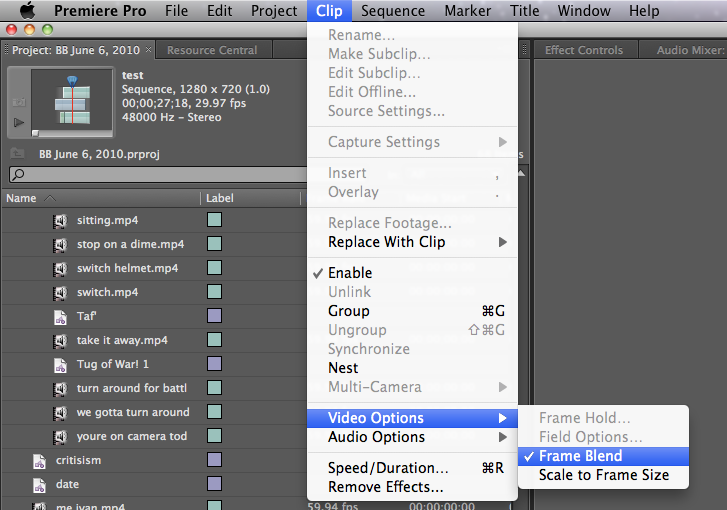
Task: Click the violet label swatch for Taf'
Action: pos(214,316)
